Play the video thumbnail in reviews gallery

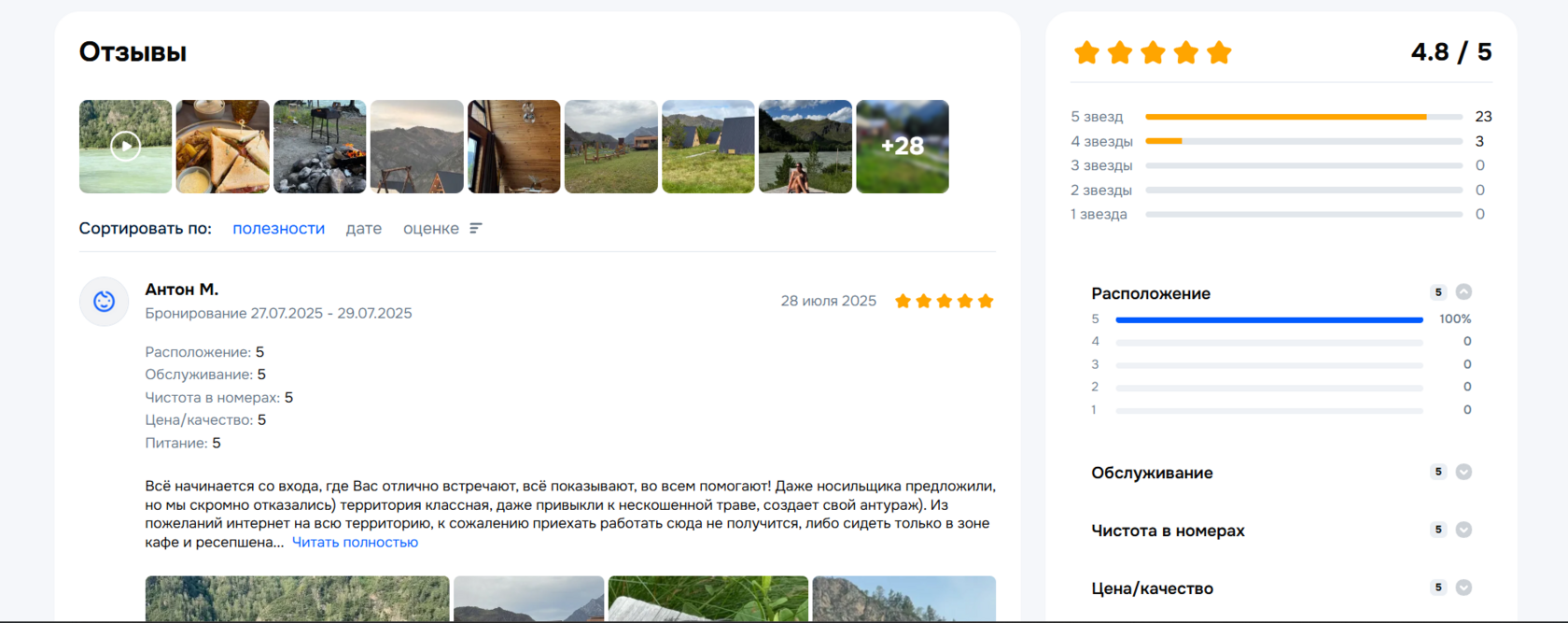coord(125,147)
